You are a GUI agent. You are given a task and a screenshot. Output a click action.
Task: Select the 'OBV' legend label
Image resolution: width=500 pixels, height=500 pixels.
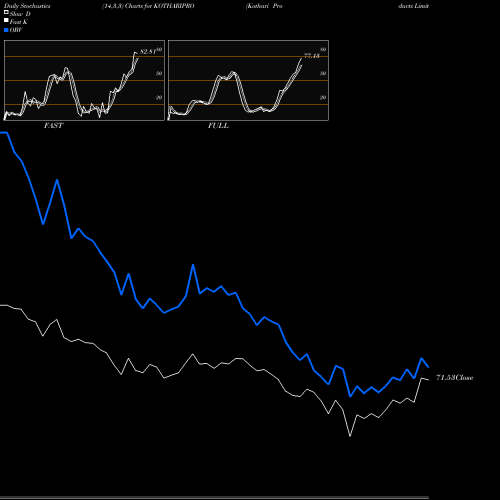16,30
